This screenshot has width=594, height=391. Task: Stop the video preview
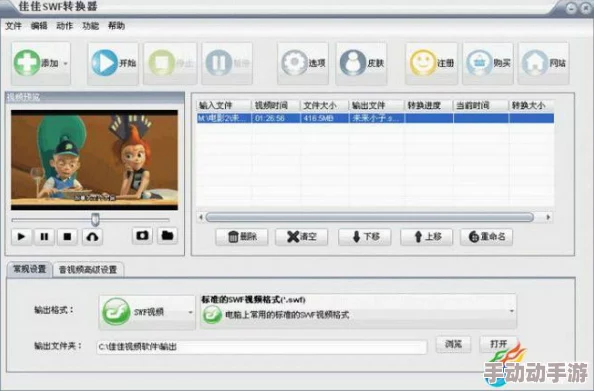67,237
